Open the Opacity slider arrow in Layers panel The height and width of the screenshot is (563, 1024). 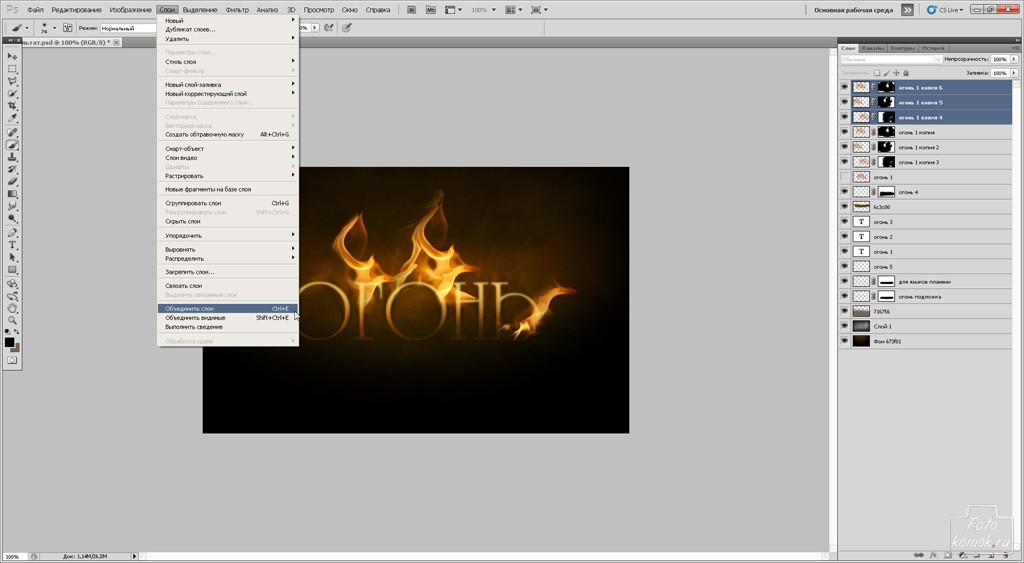tap(1014, 59)
